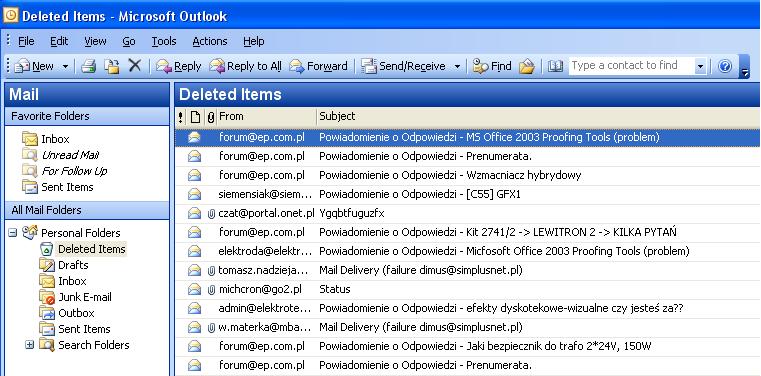Select the MS Office 2003 Proofing Tools email
761x376 pixels.
[468, 137]
